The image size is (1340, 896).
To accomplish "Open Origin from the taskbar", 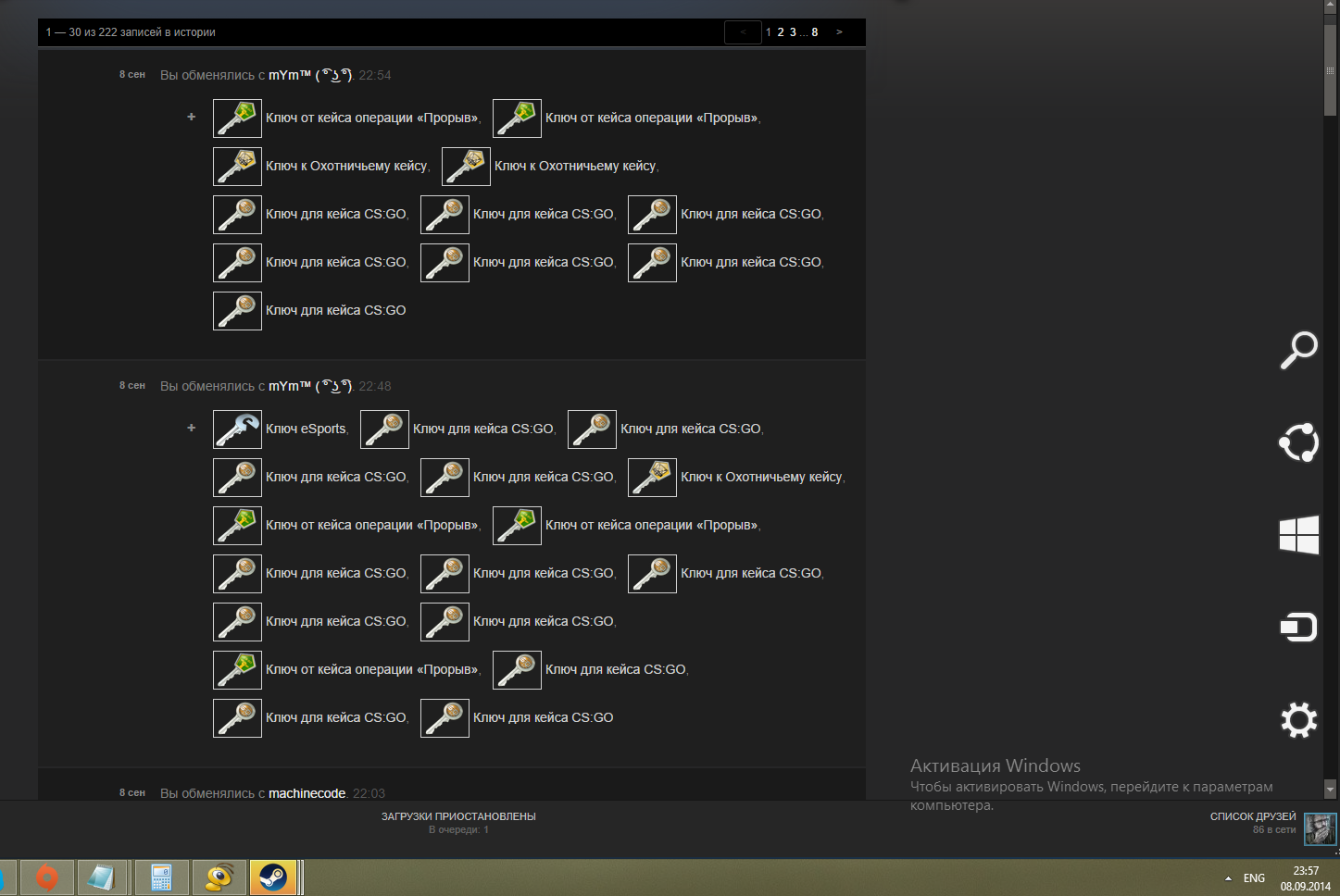I will [x=46, y=877].
